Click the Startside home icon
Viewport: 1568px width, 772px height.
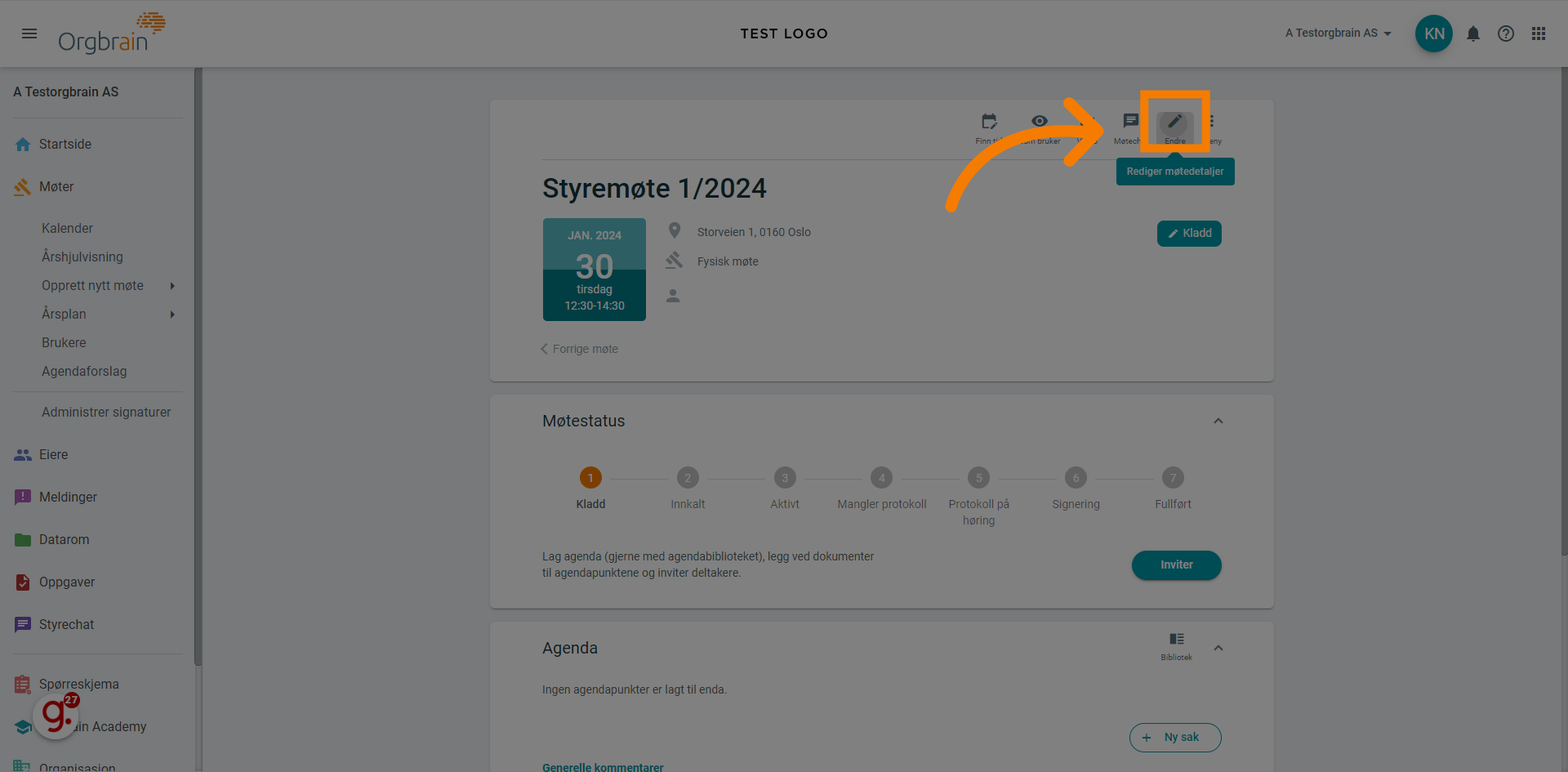pos(23,145)
